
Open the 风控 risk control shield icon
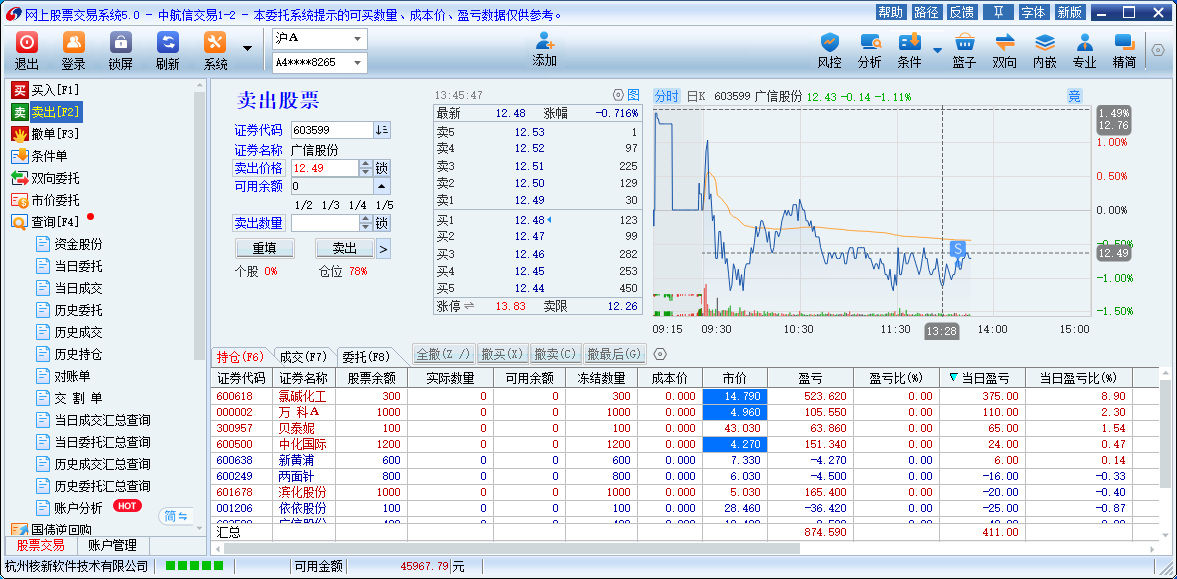point(829,43)
